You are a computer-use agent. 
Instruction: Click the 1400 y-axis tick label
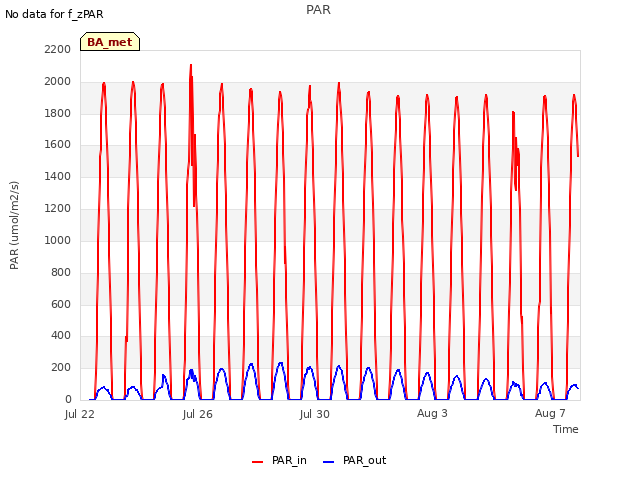pyautogui.click(x=58, y=177)
